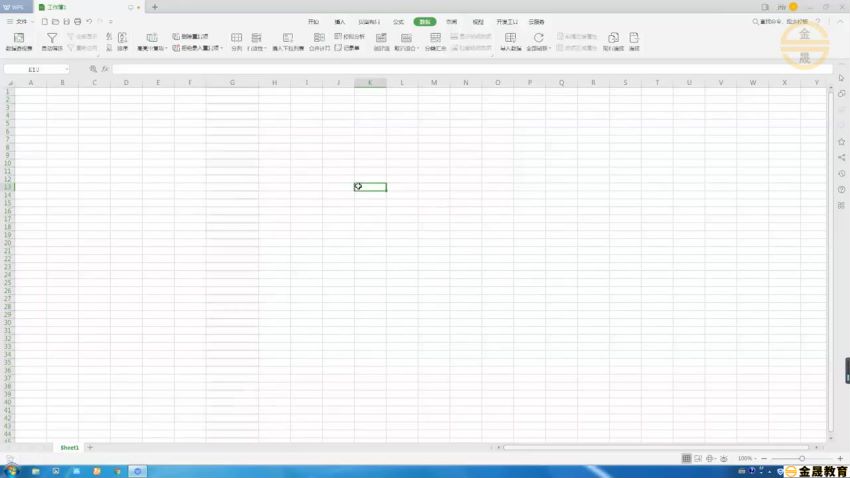This screenshot has width=850, height=478.
Task: Expand the Reject Duplicate Entry dropdown arrow
Action: (x=222, y=48)
